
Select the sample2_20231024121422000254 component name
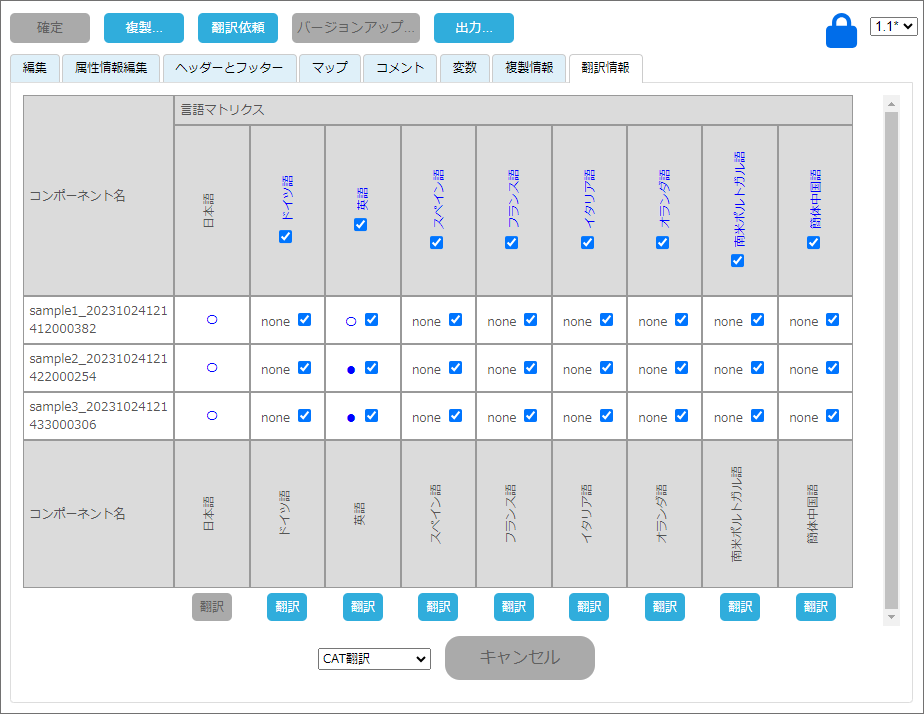point(98,368)
